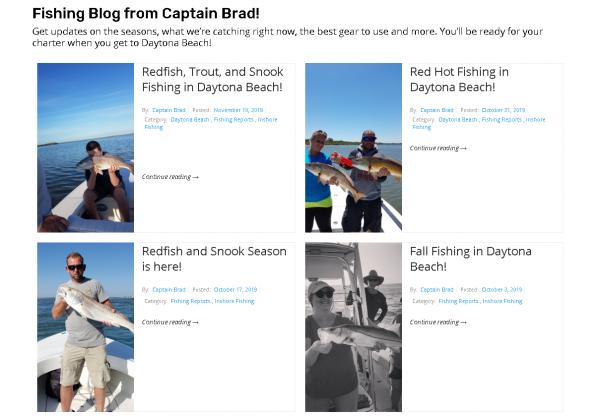Open thumbnail of man in gray shirt holding fish
The width and height of the screenshot is (600, 416).
point(86,326)
